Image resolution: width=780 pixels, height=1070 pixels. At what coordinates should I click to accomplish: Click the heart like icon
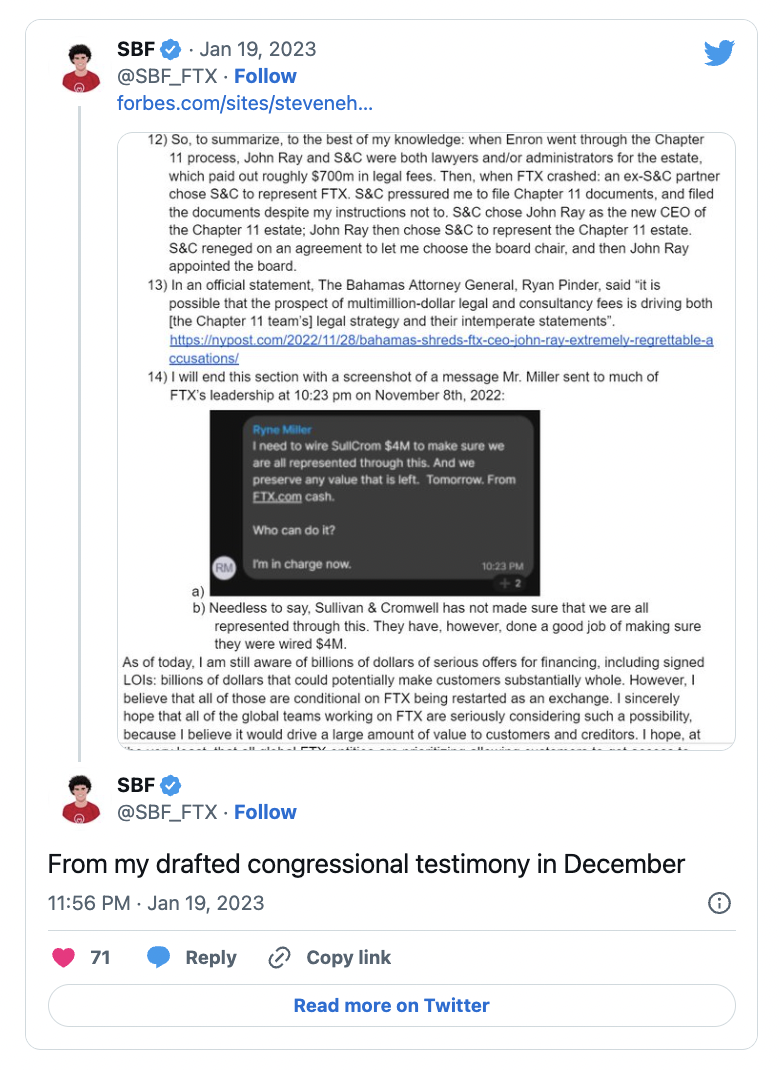(64, 957)
